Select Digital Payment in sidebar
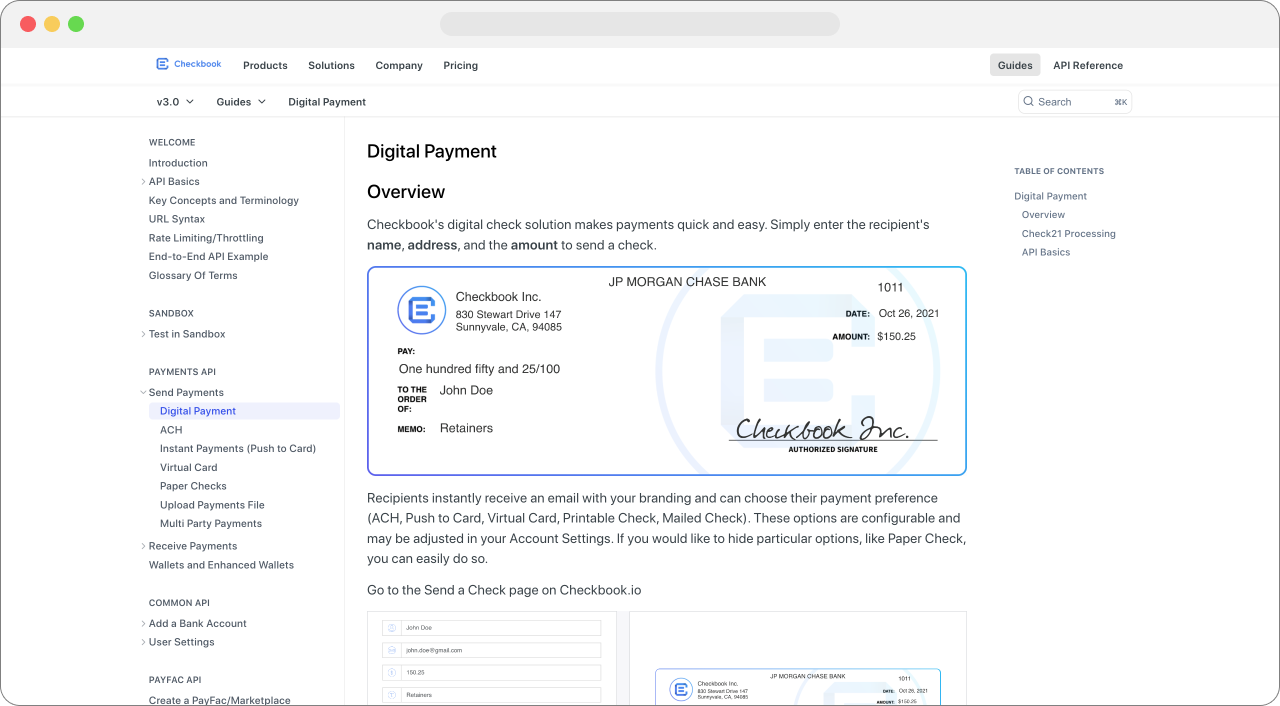Screen dimensions: 1280x706 (244, 411)
